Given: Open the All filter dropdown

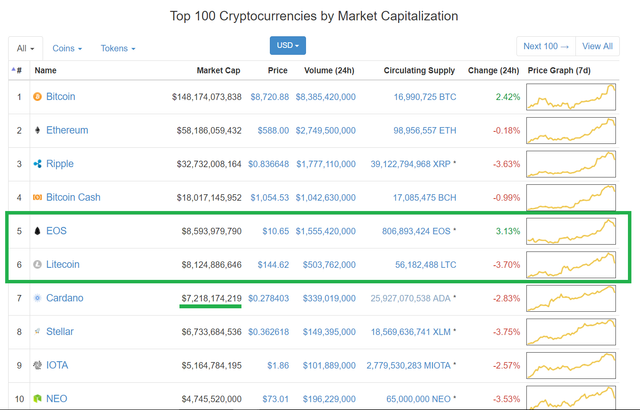Looking at the screenshot, I should tap(25, 48).
